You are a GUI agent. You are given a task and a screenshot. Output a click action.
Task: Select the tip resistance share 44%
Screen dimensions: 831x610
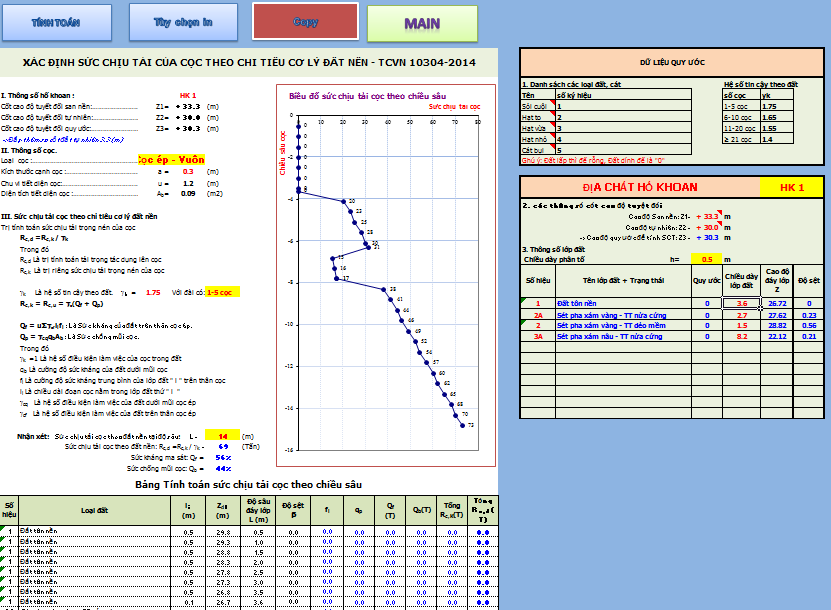(x=224, y=468)
